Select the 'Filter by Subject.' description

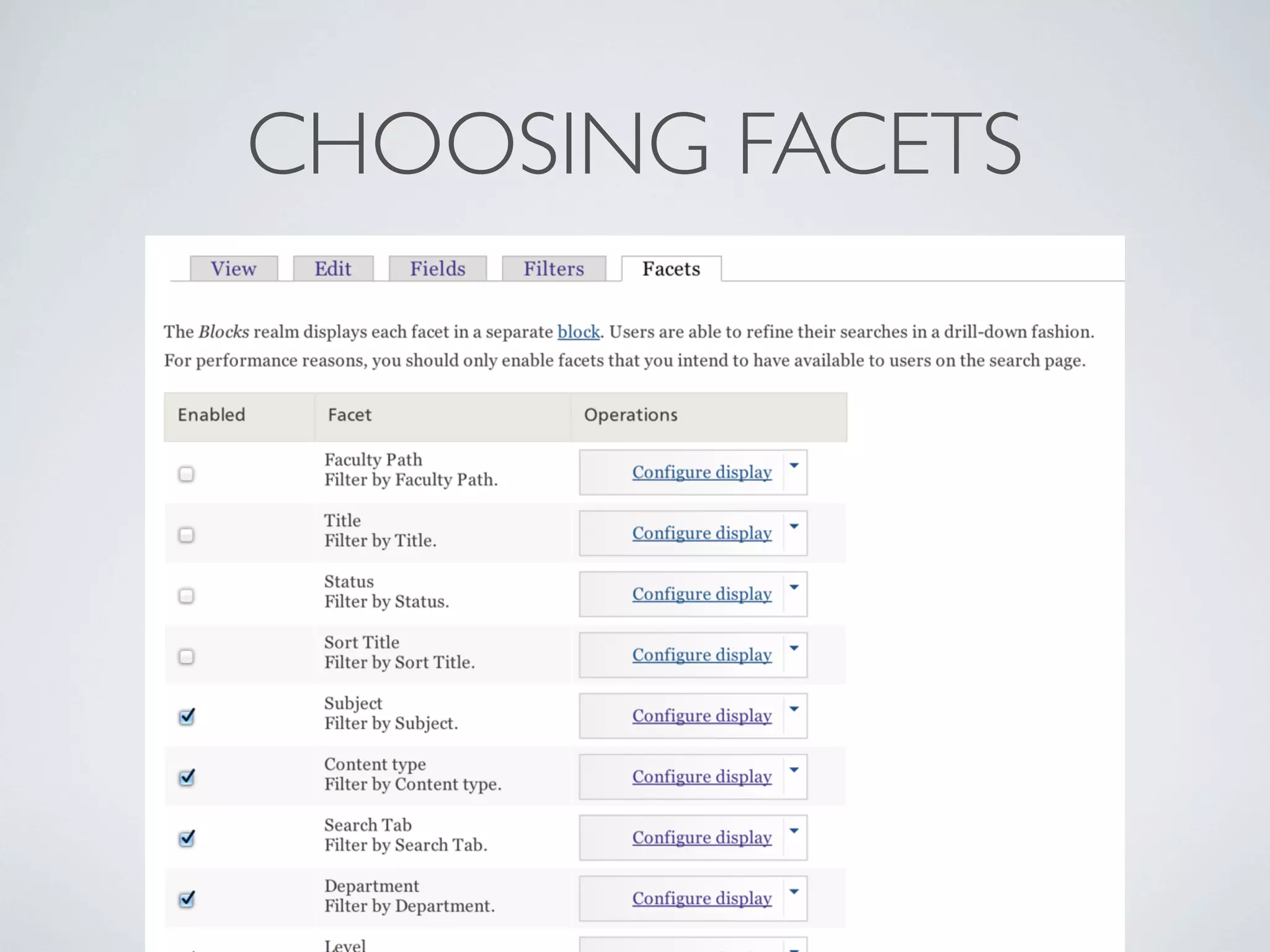coord(391,723)
